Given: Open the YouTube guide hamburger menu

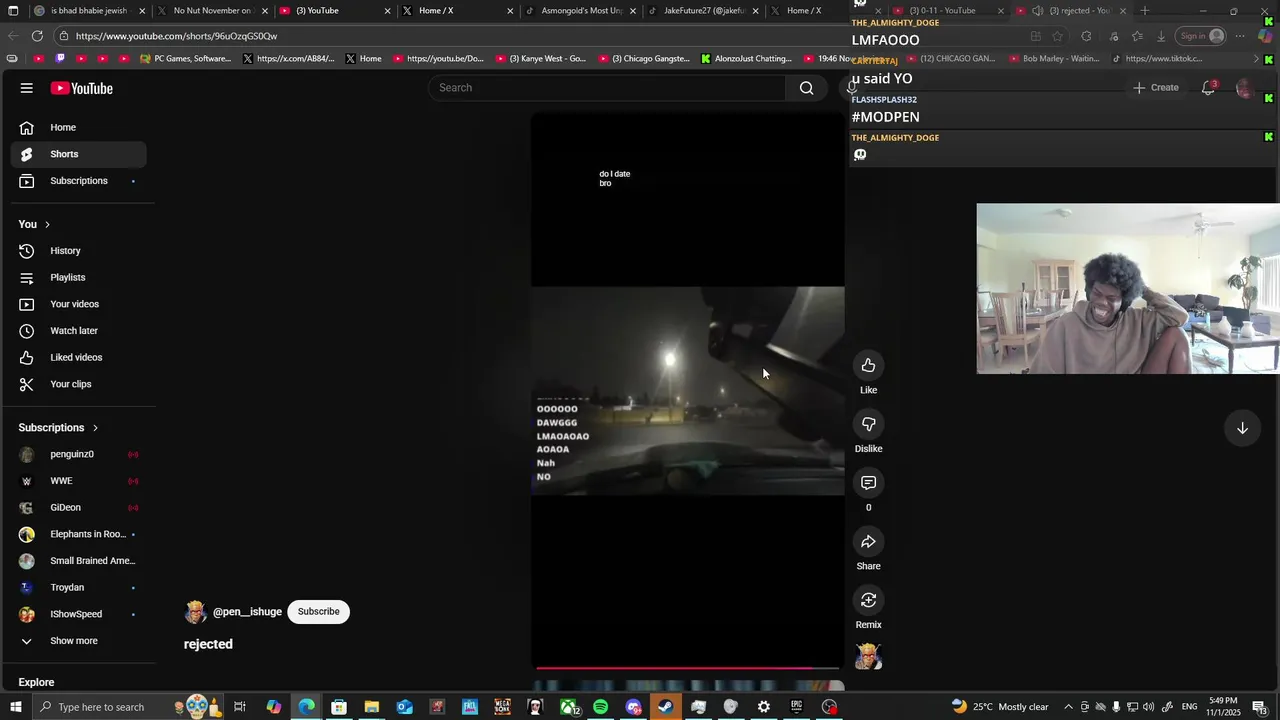Looking at the screenshot, I should click(x=27, y=88).
